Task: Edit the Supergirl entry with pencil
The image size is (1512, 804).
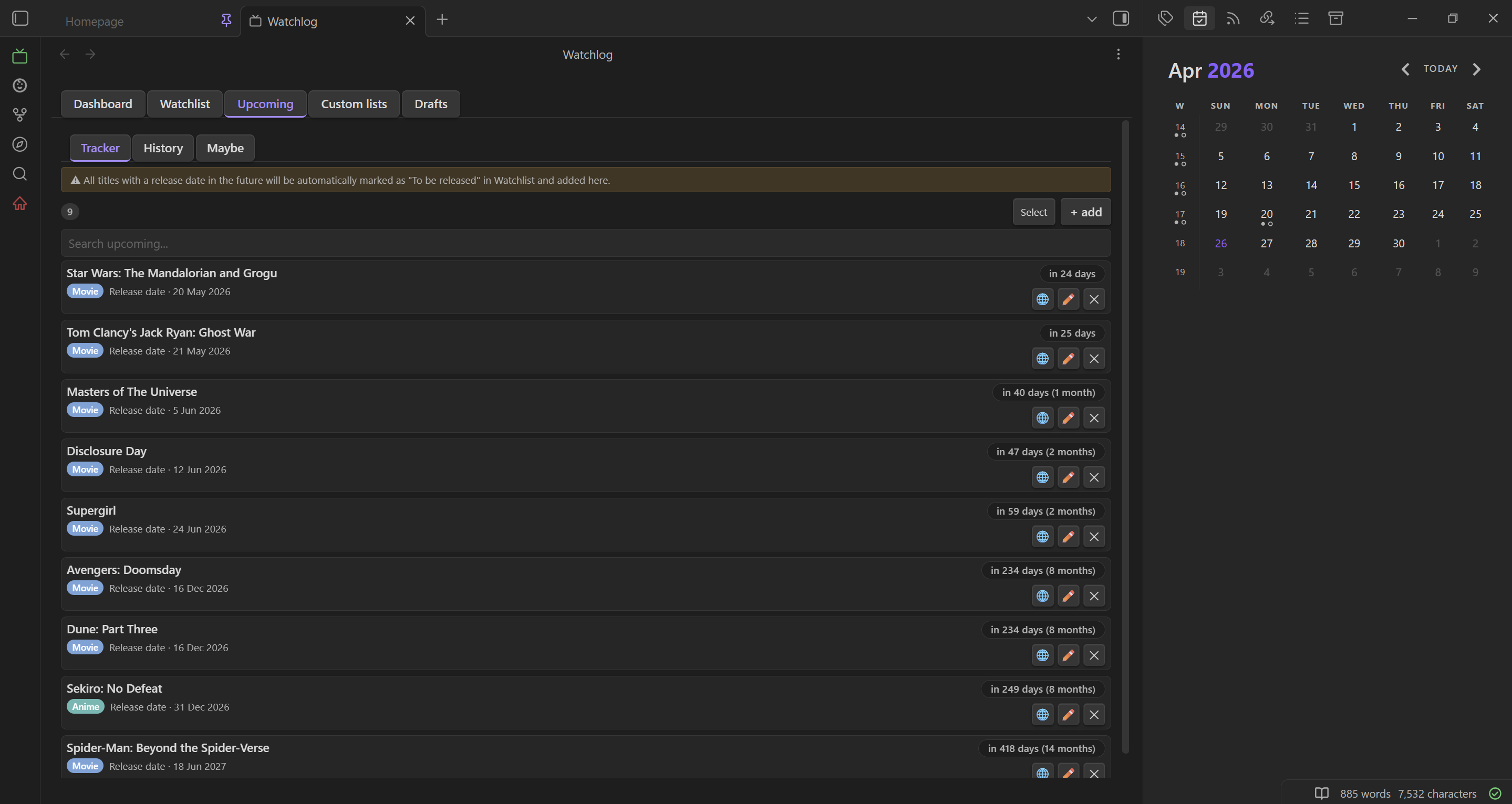Action: [x=1068, y=536]
